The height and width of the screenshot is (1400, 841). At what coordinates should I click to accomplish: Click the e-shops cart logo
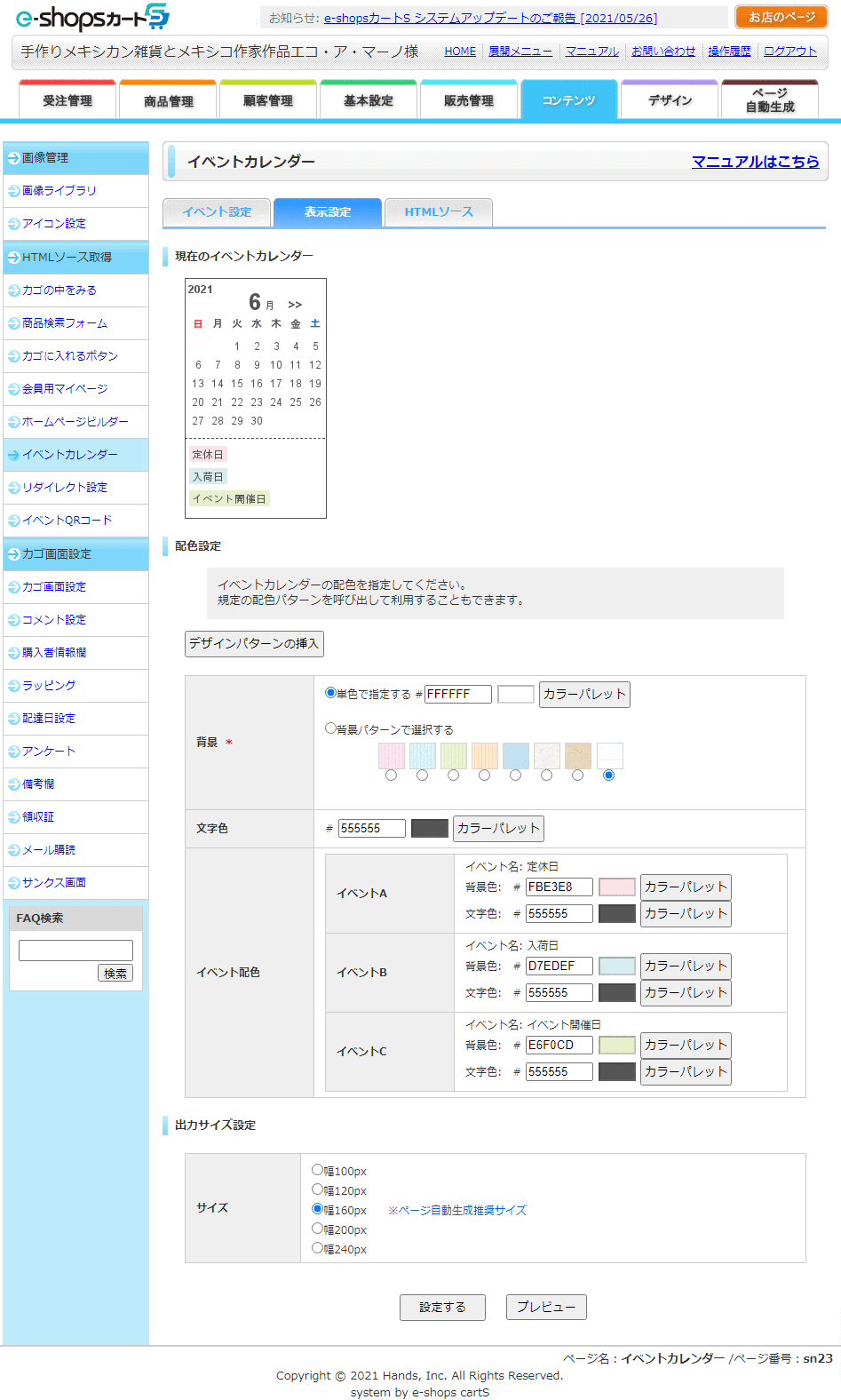pyautogui.click(x=92, y=18)
